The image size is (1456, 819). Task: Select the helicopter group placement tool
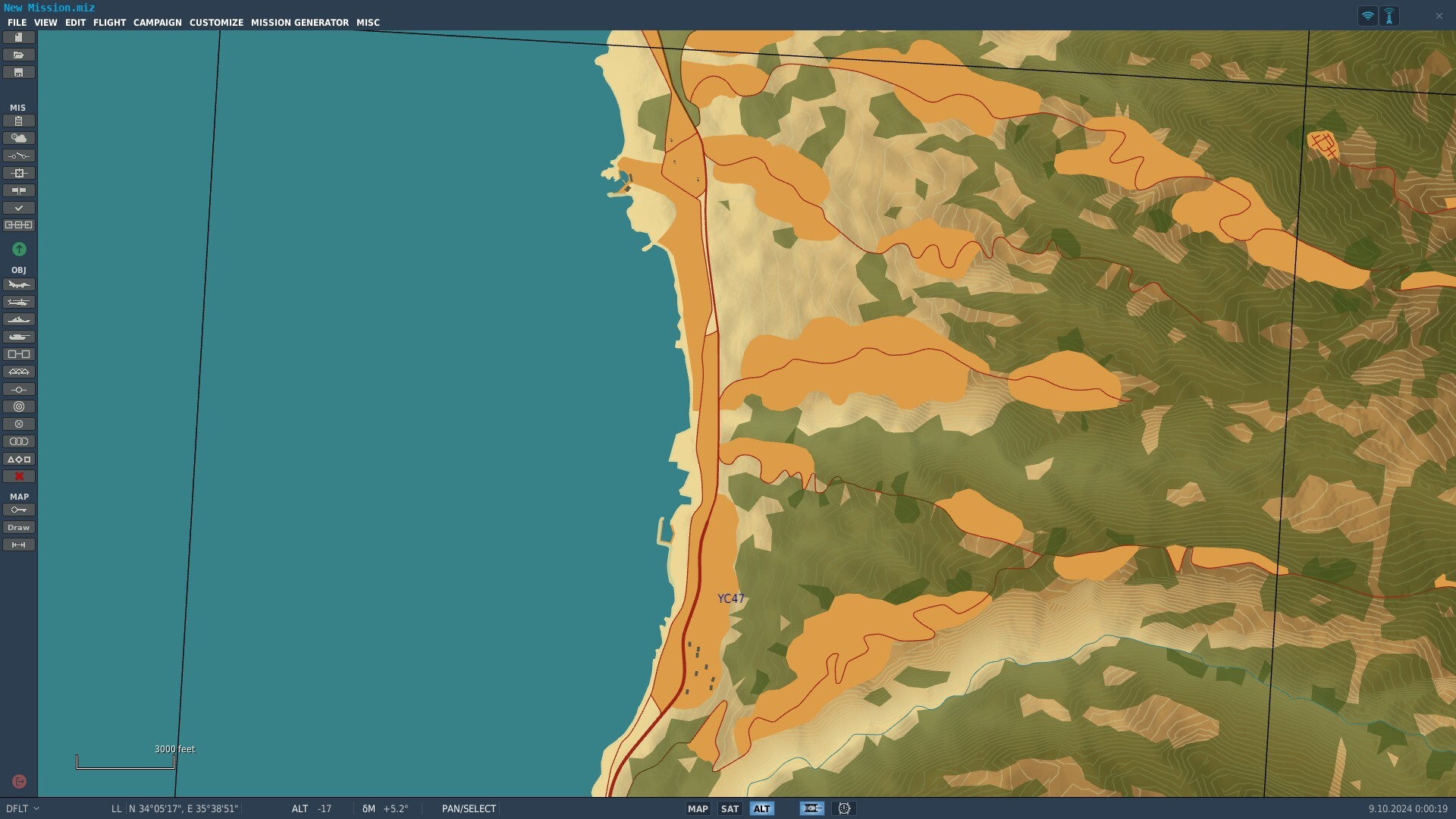[19, 302]
